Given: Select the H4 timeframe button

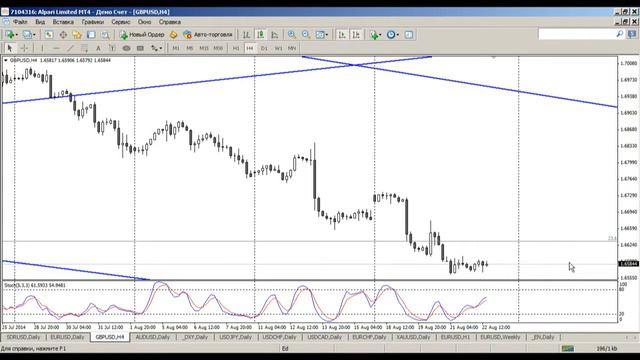Looking at the screenshot, I should [x=250, y=48].
